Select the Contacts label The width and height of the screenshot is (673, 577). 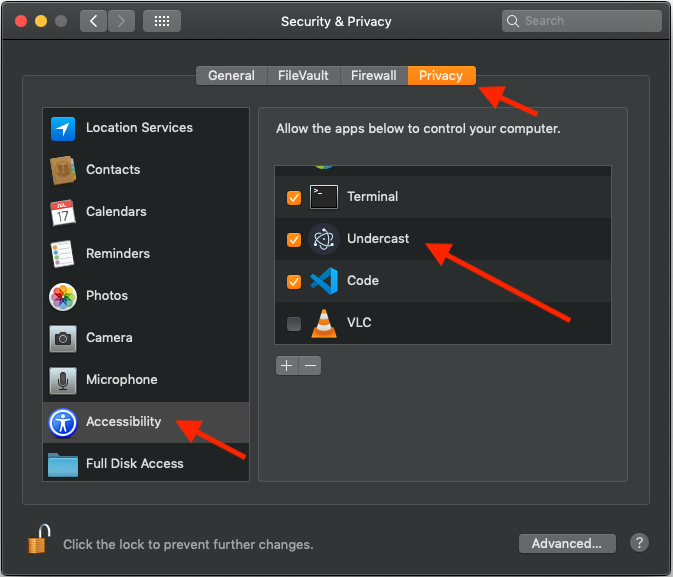coord(113,170)
